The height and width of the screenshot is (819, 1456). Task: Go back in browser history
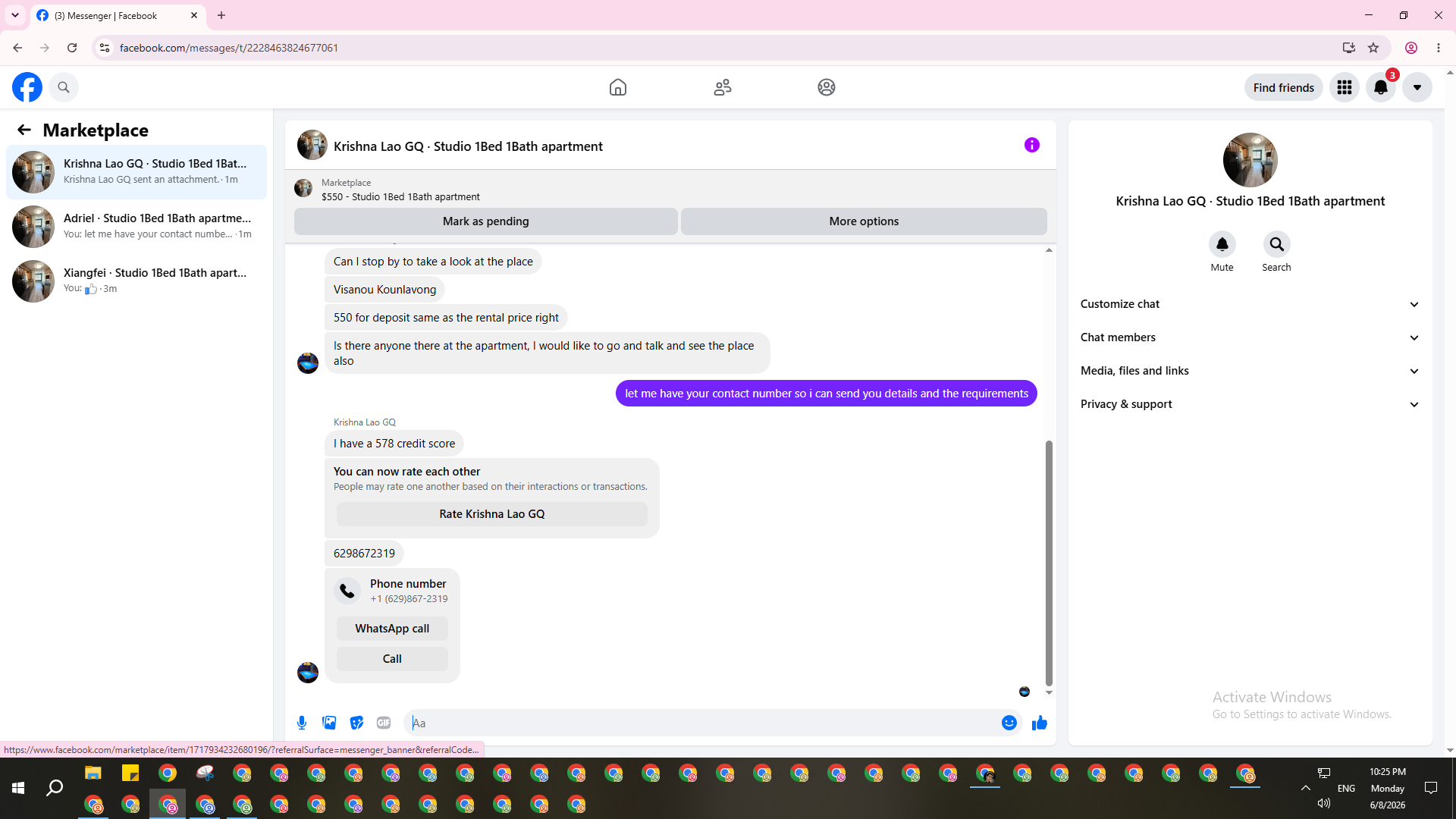point(17,48)
